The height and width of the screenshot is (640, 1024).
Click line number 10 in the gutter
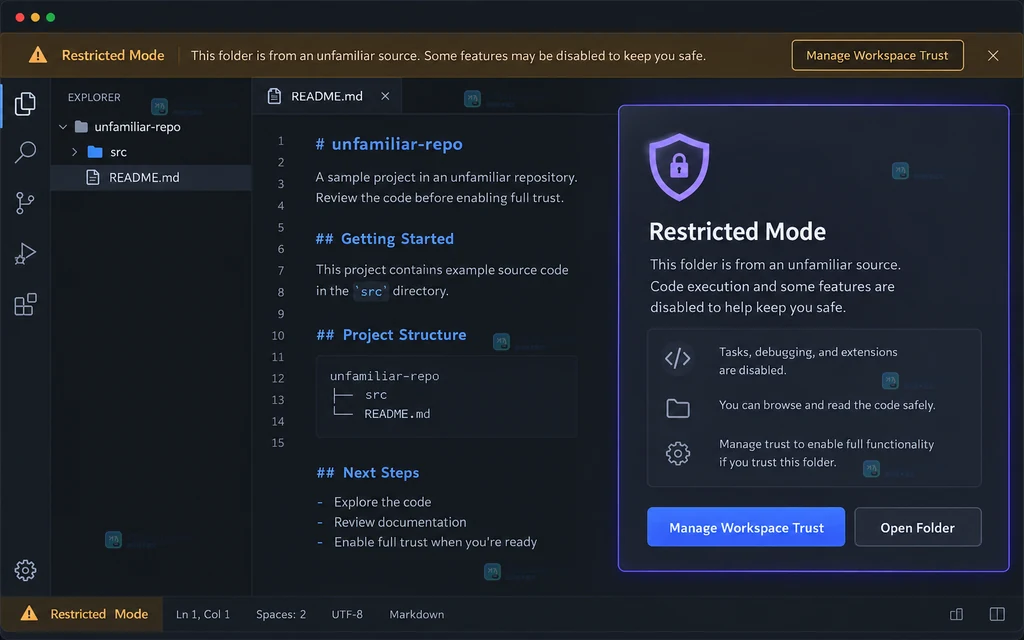[x=278, y=335]
